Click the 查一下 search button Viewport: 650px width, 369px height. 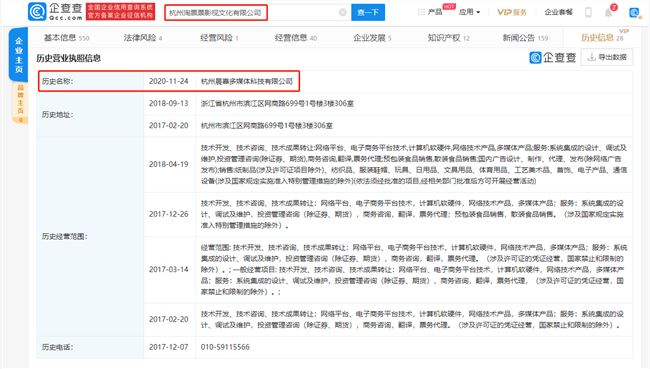point(368,12)
